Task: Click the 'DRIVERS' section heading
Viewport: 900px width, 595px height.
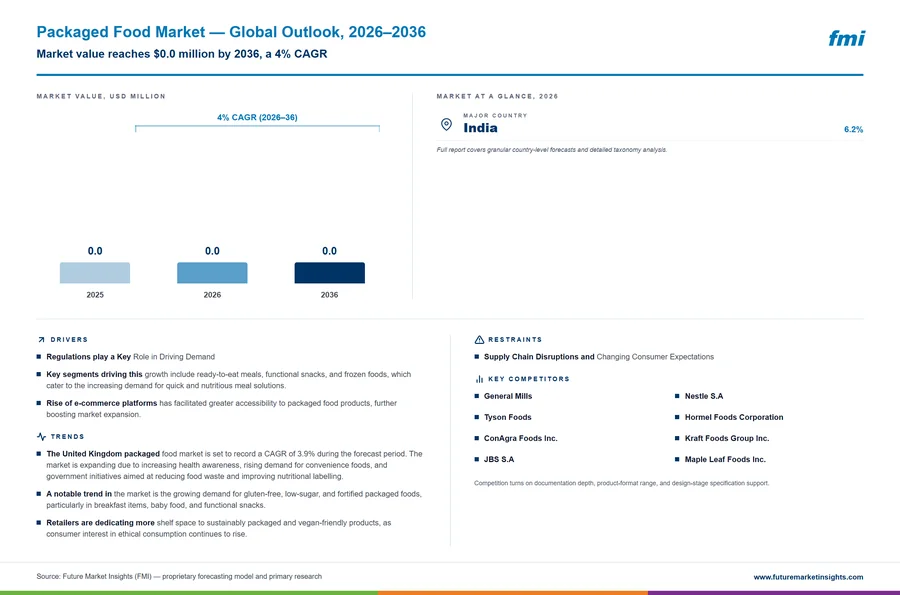Action: pos(69,340)
